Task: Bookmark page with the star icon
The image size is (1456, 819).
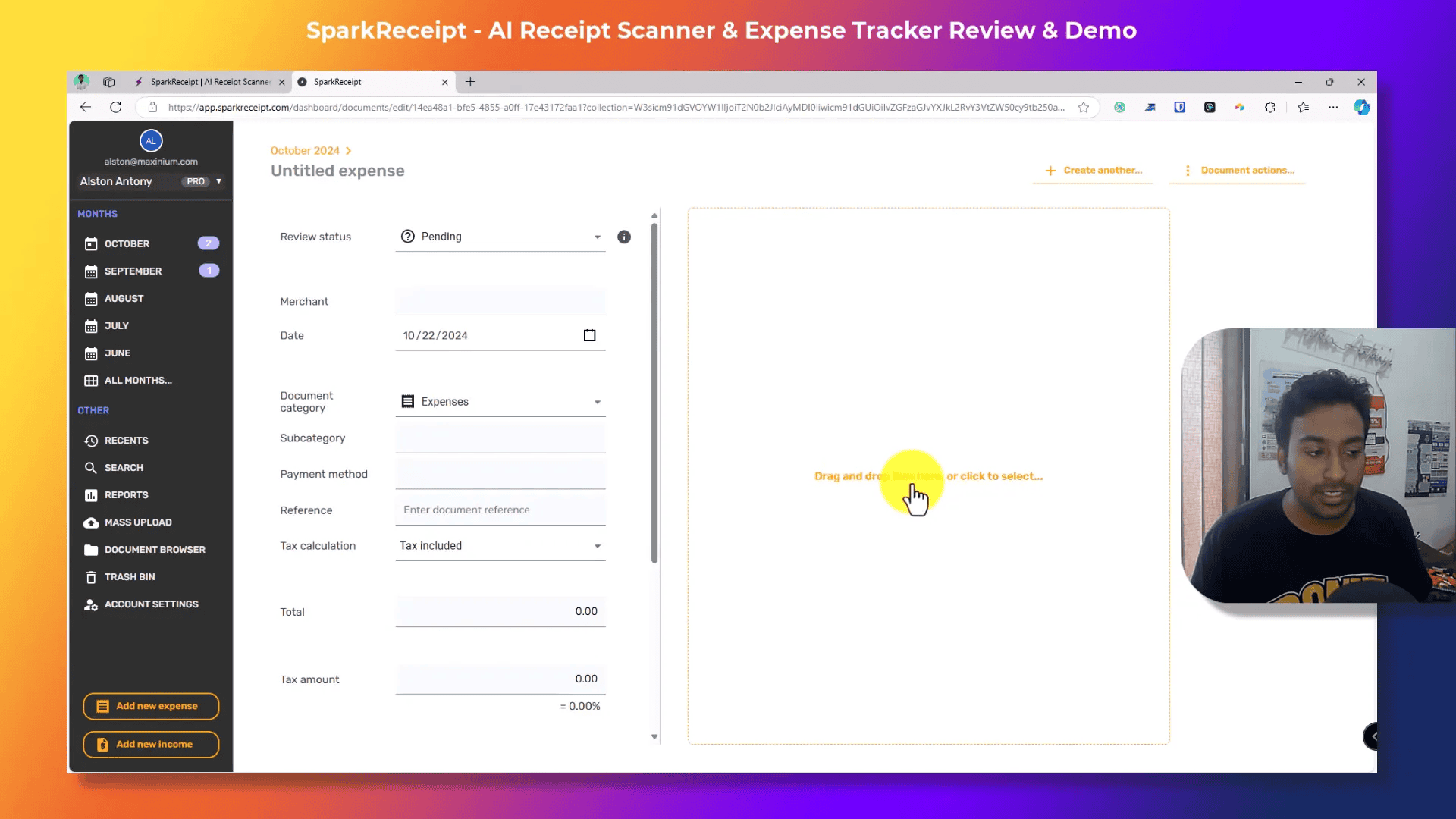Action: tap(1084, 107)
